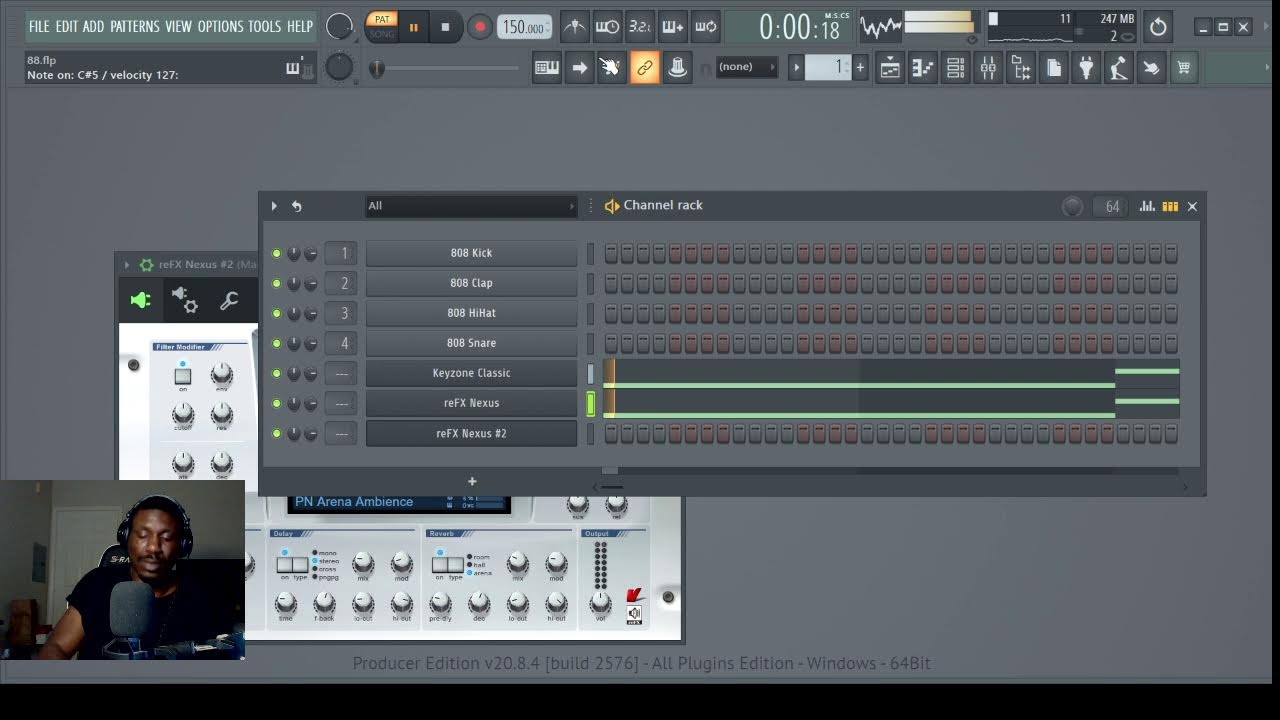1280x720 pixels.
Task: Pause playback
Action: (x=413, y=27)
